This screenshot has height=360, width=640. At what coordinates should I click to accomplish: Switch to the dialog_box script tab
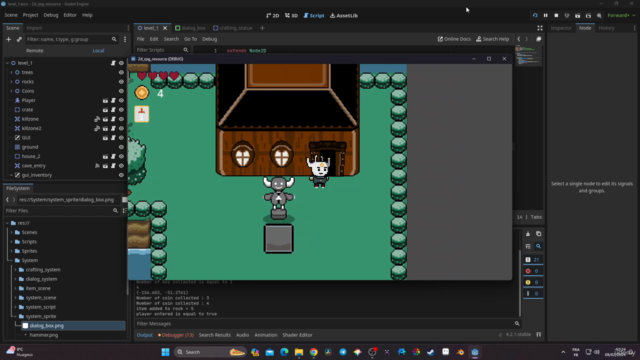[x=190, y=28]
